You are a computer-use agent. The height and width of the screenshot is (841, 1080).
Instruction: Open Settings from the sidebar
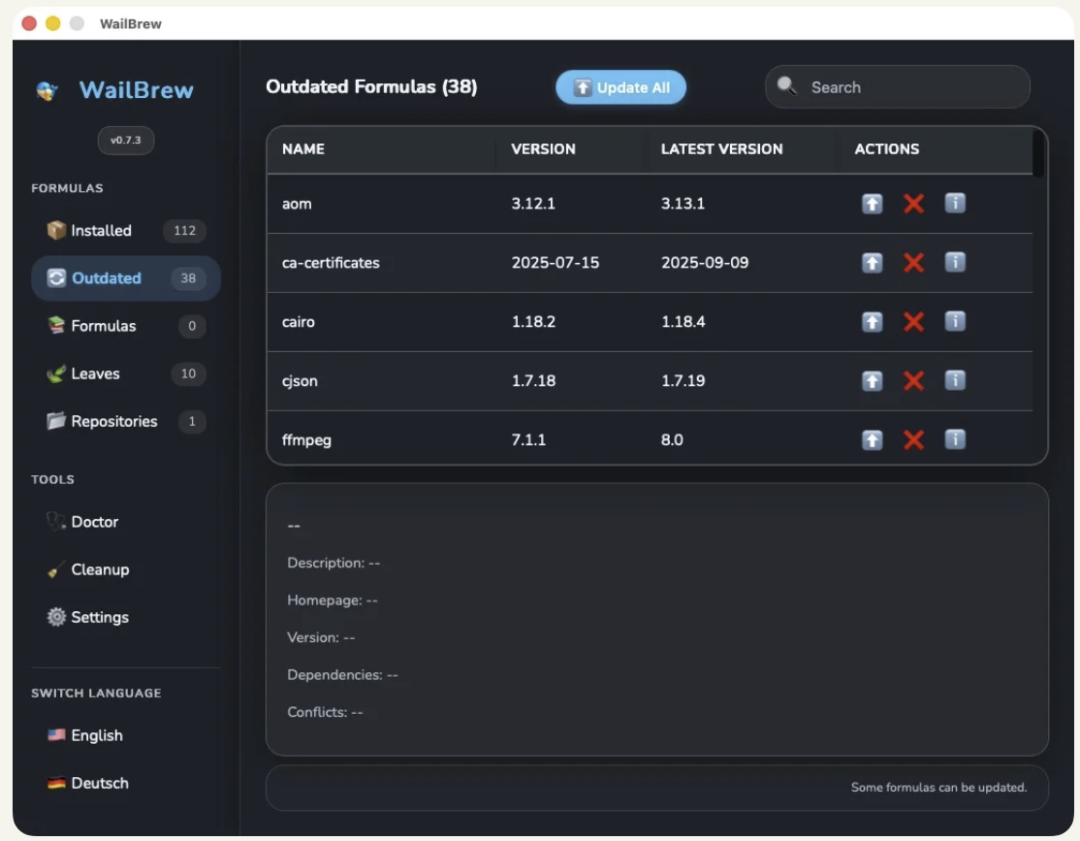[100, 618]
